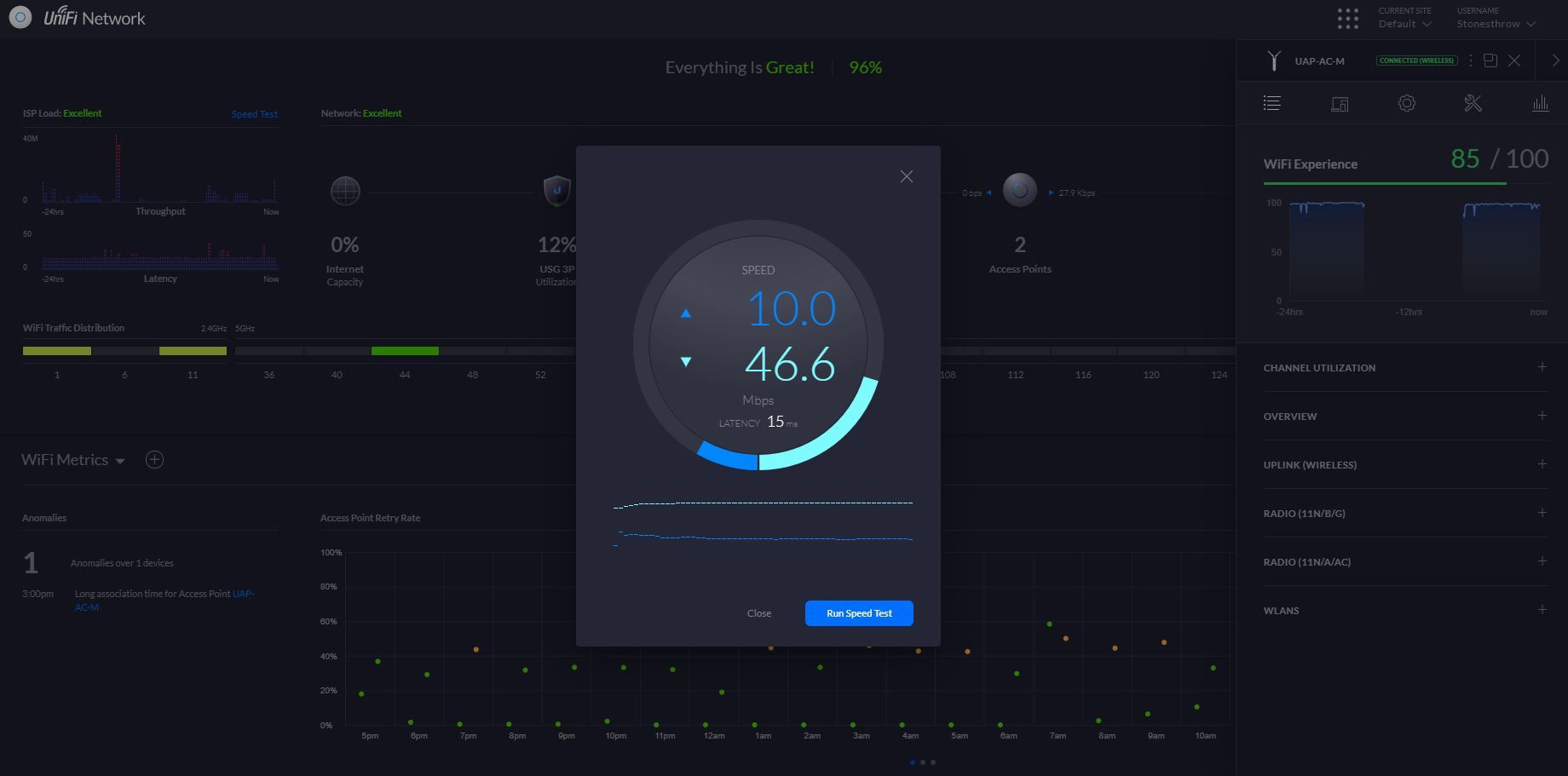Click Close in the speed test dialog

(758, 613)
